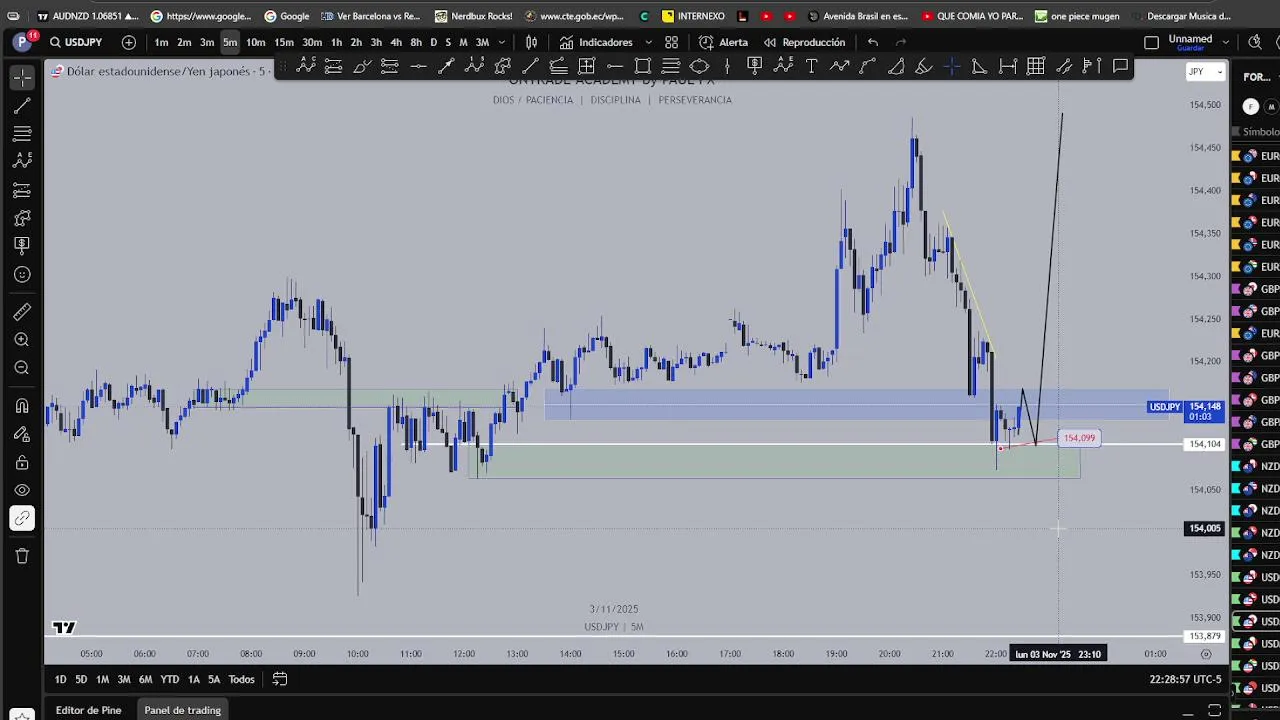Open the time axis settings gear icon
This screenshot has width=1280, height=720.
pyautogui.click(x=1205, y=654)
